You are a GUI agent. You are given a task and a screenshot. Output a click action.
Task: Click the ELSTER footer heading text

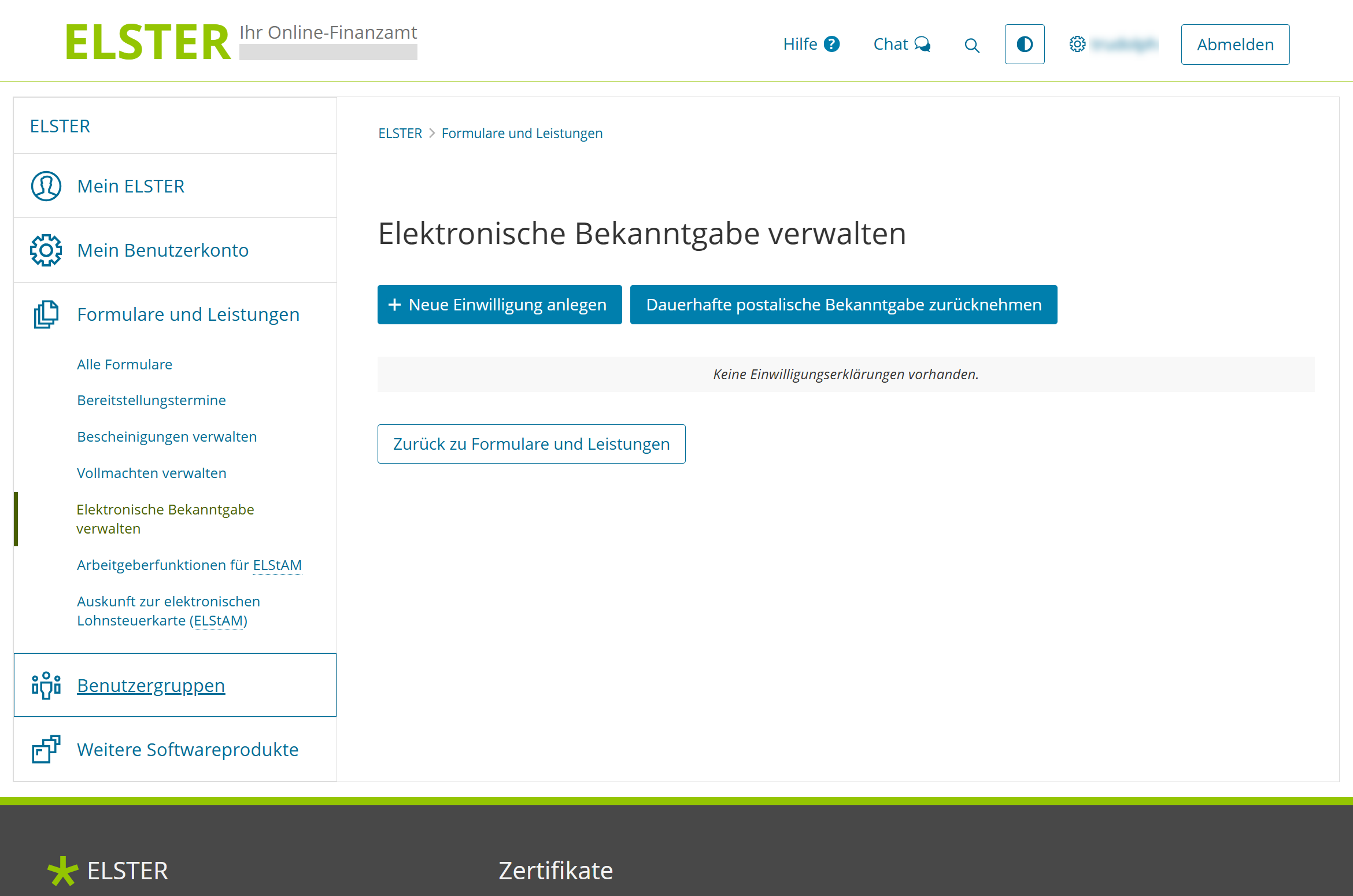click(128, 871)
